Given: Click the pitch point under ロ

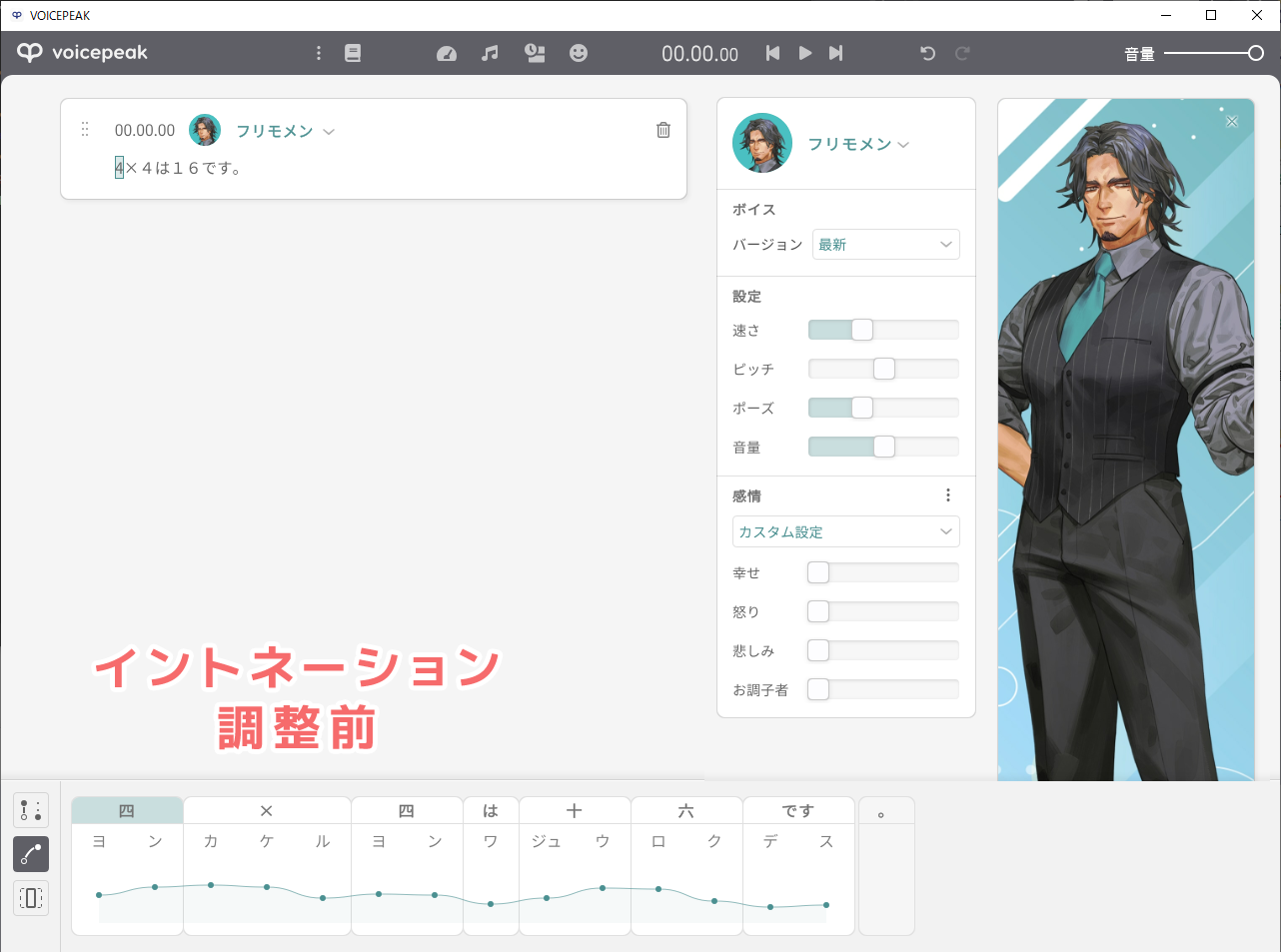Looking at the screenshot, I should click(x=658, y=889).
